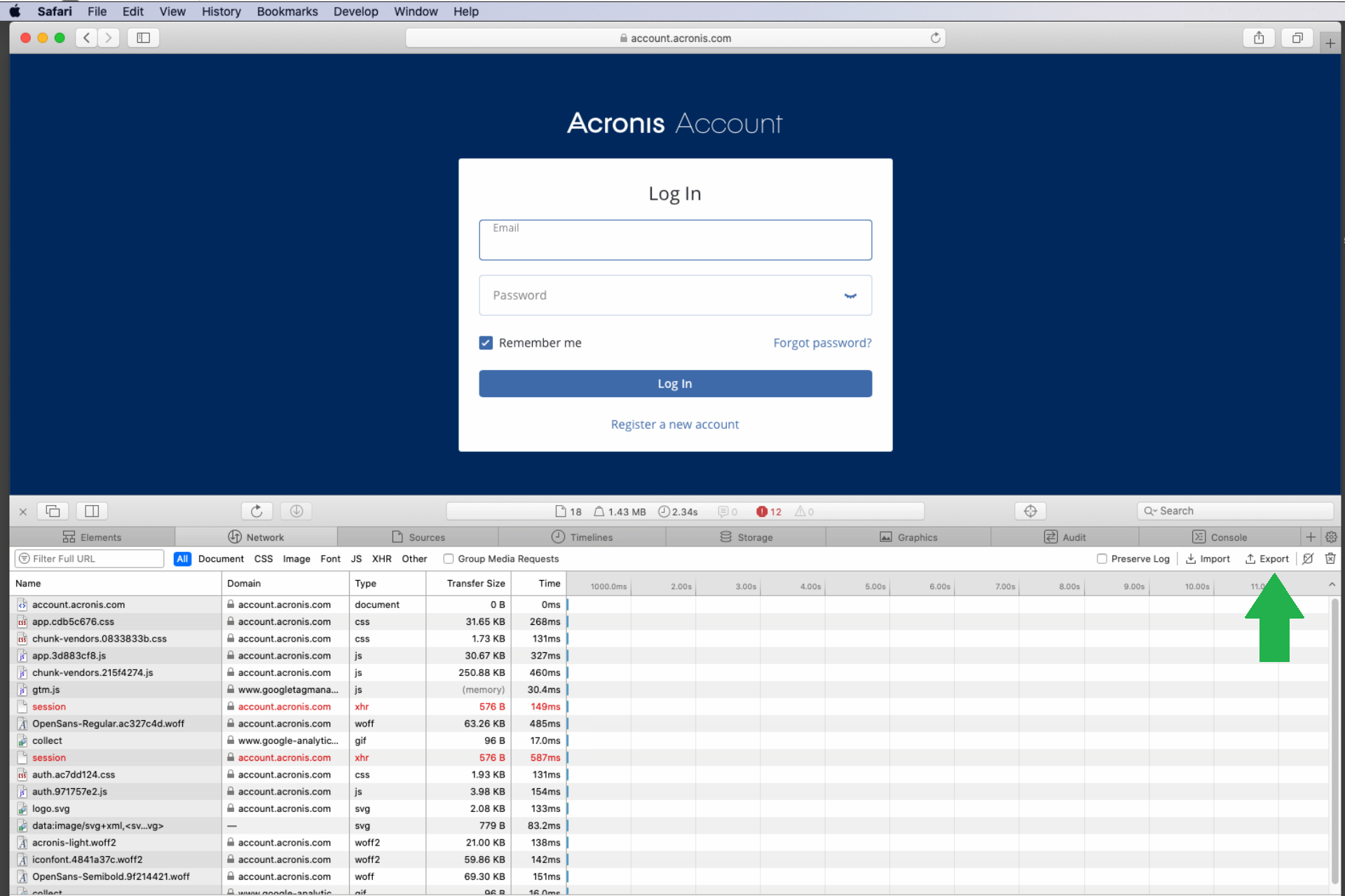Show password using eye icon
1345x896 pixels.
[x=850, y=296]
